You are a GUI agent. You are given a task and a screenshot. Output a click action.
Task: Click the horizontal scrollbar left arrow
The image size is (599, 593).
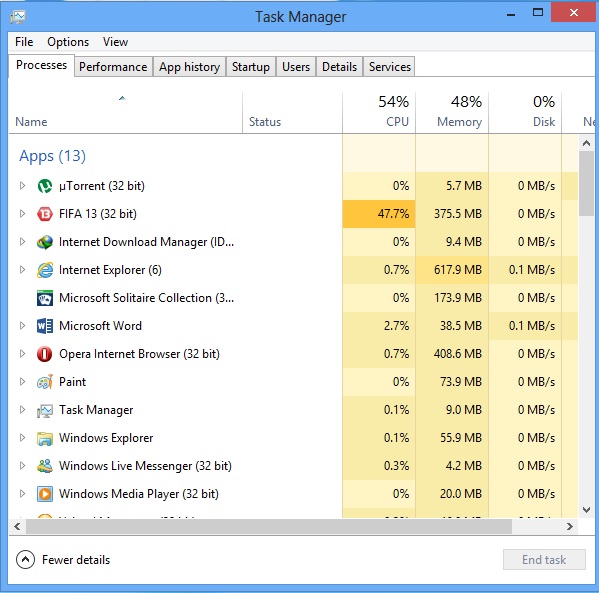click(17, 527)
